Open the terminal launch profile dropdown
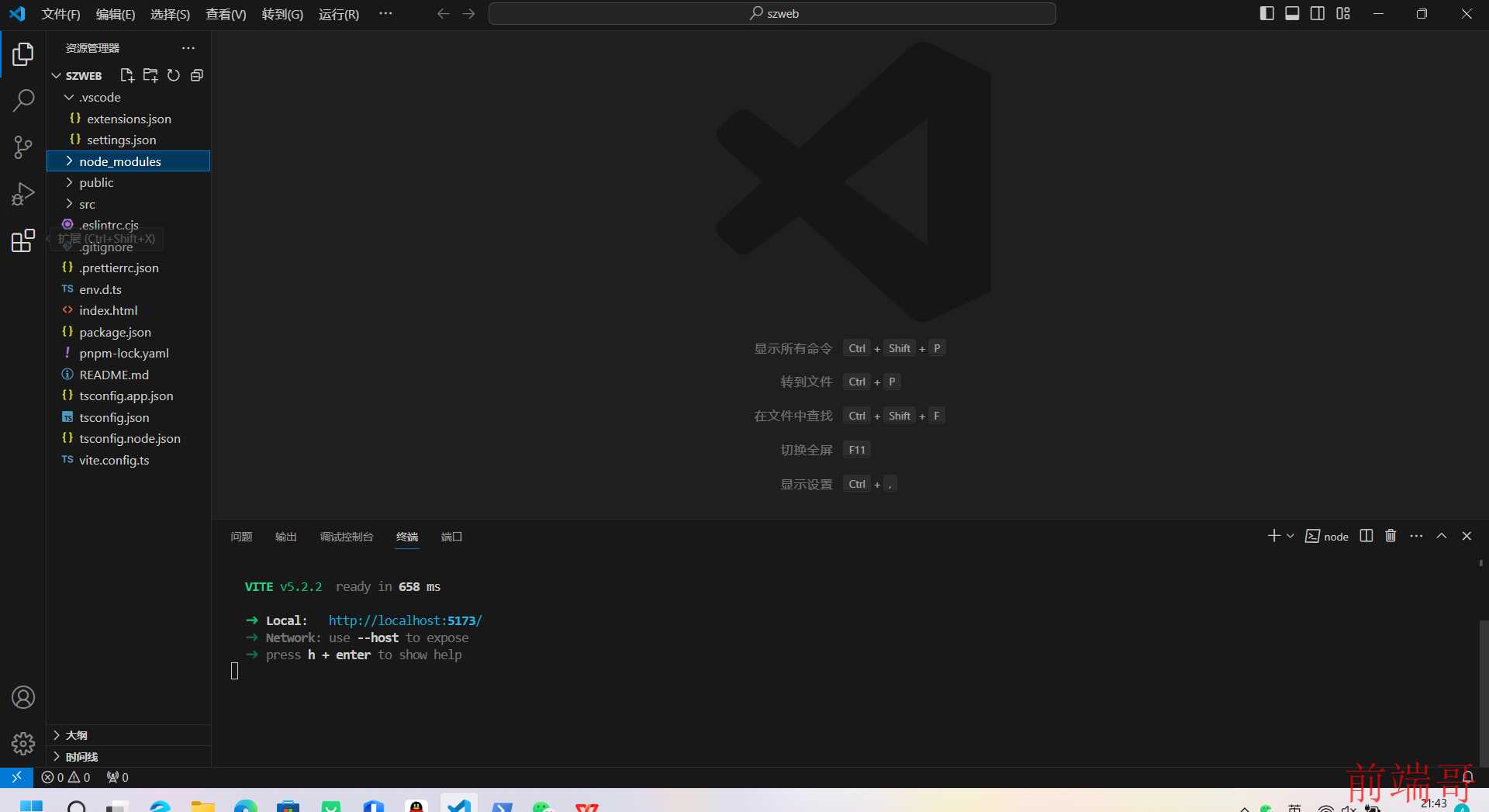Screen dimensions: 1489x812 pos(1290,536)
